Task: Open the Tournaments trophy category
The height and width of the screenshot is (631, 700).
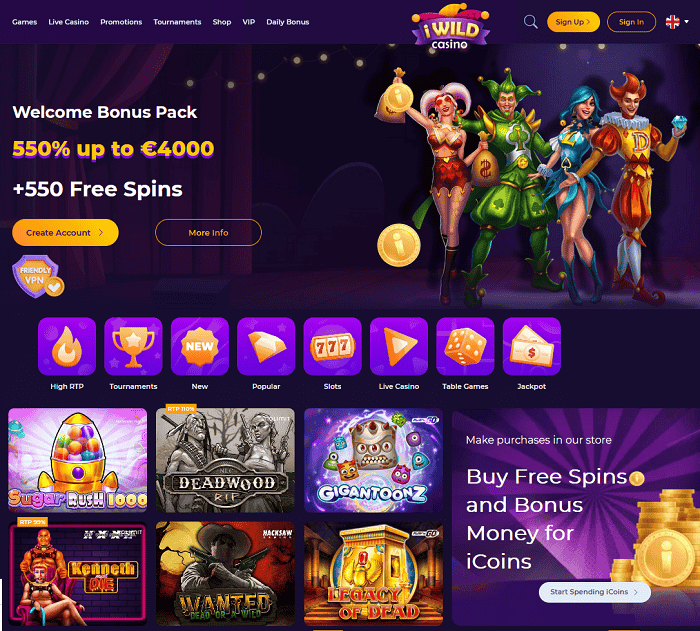Action: tap(133, 346)
